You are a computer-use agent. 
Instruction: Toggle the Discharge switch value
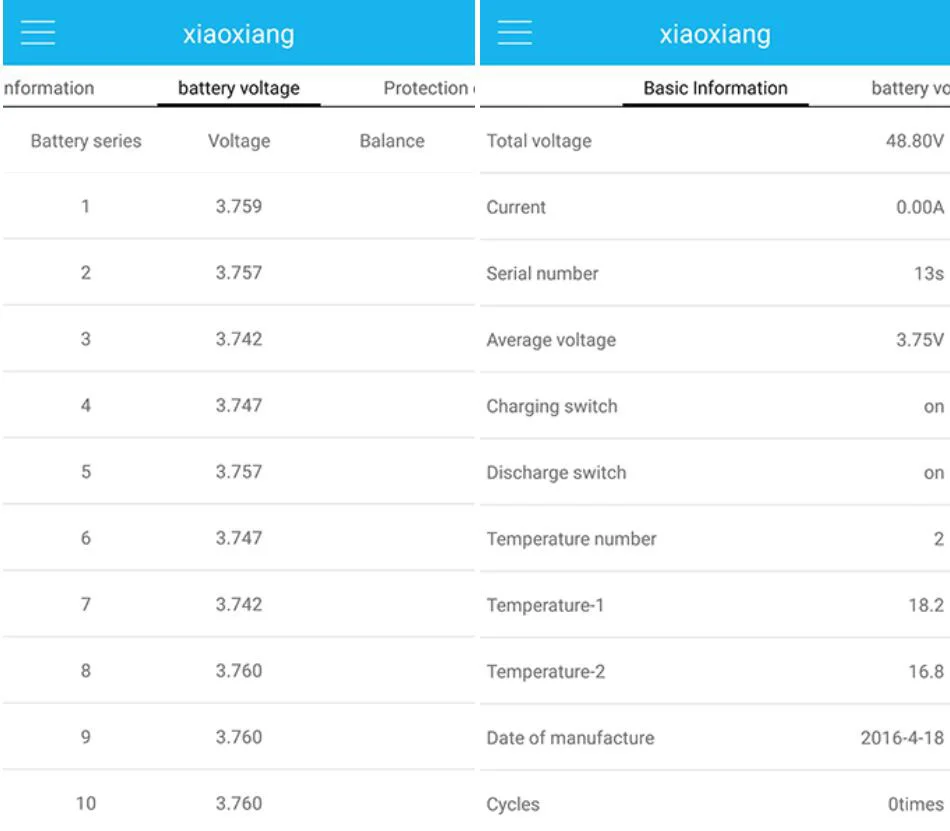pyautogui.click(x=934, y=472)
